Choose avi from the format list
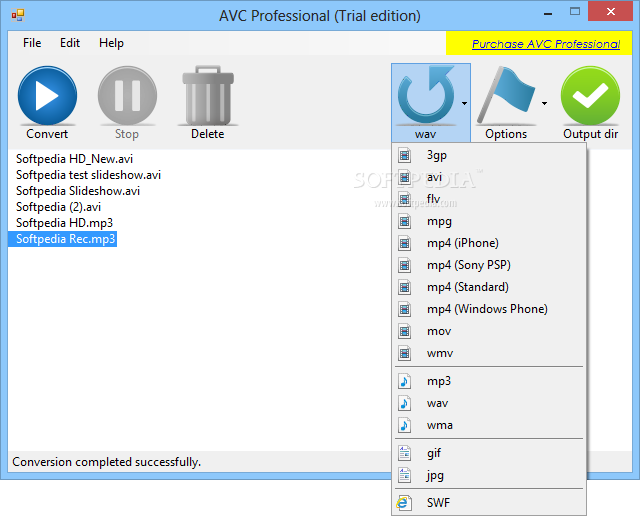640x516 pixels. point(489,177)
